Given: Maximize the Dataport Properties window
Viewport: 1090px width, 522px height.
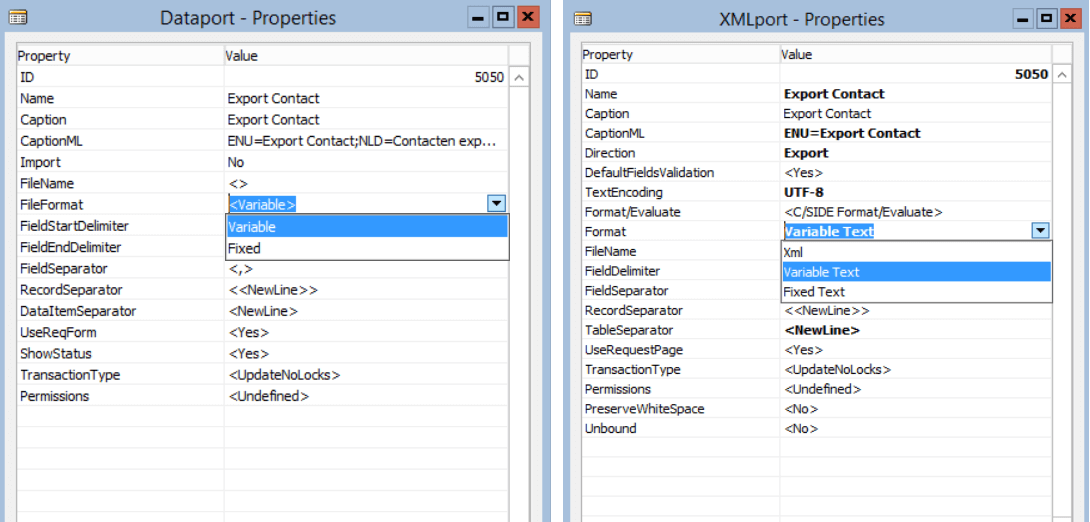Looking at the screenshot, I should [x=503, y=17].
